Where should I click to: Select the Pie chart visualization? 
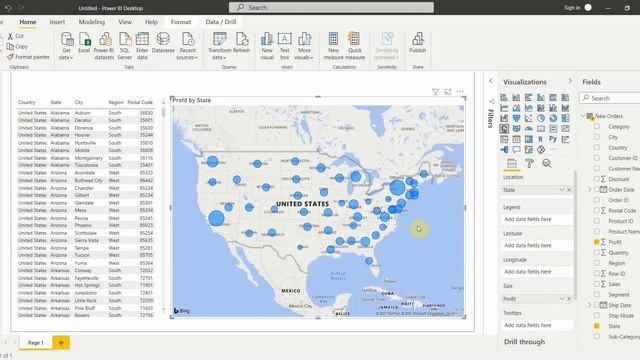pyautogui.click(x=541, y=118)
